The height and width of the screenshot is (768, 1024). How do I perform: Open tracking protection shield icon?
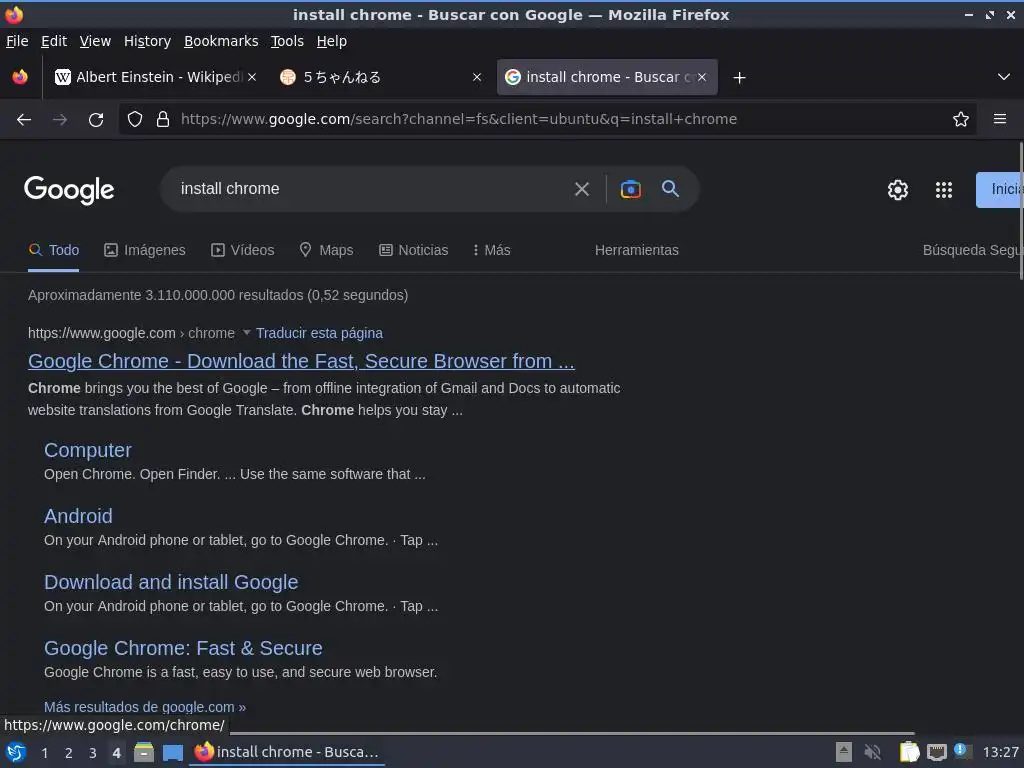pos(135,119)
